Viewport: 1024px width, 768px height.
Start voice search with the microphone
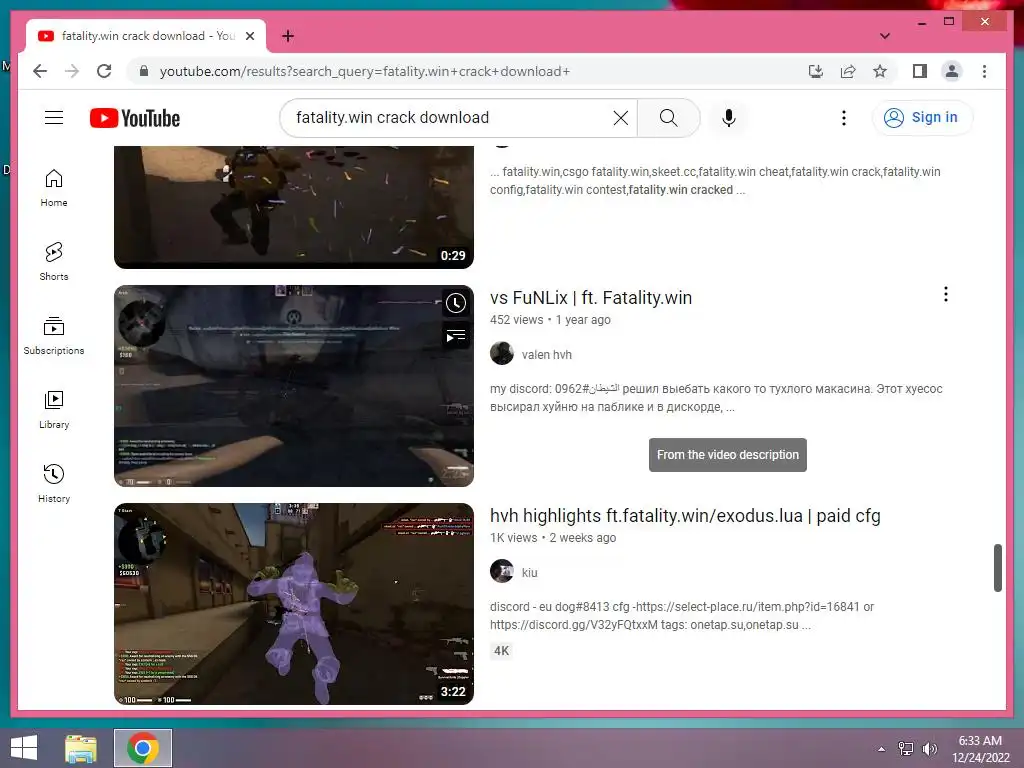pos(729,118)
